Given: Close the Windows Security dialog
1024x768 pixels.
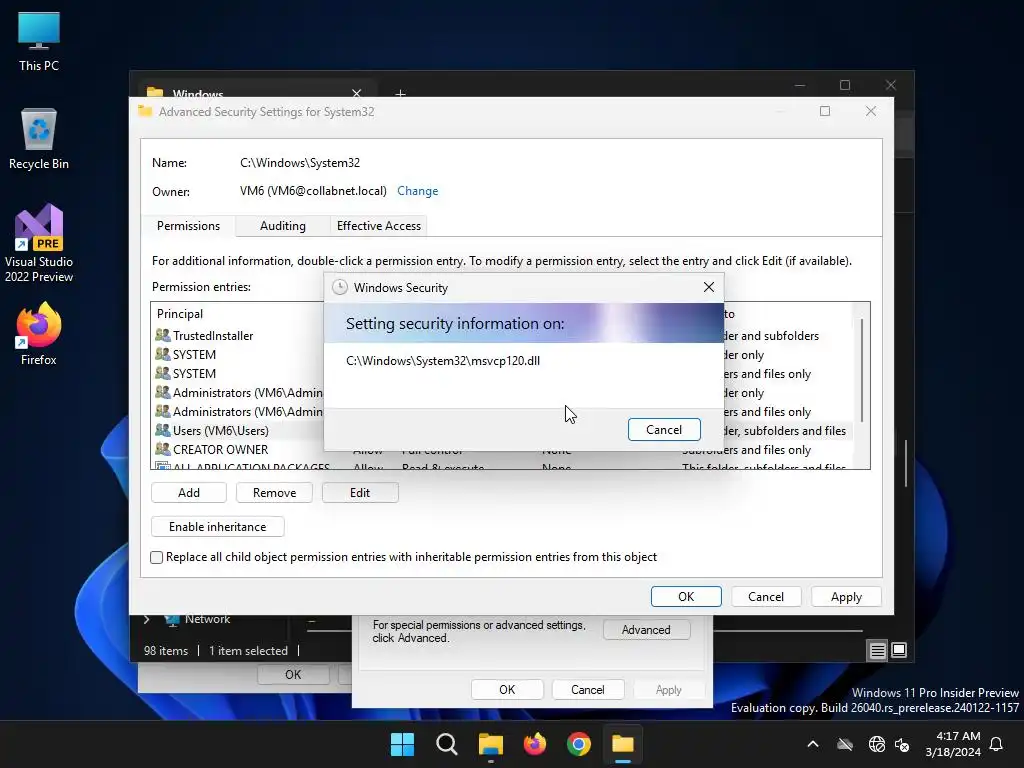Looking at the screenshot, I should pyautogui.click(x=709, y=287).
